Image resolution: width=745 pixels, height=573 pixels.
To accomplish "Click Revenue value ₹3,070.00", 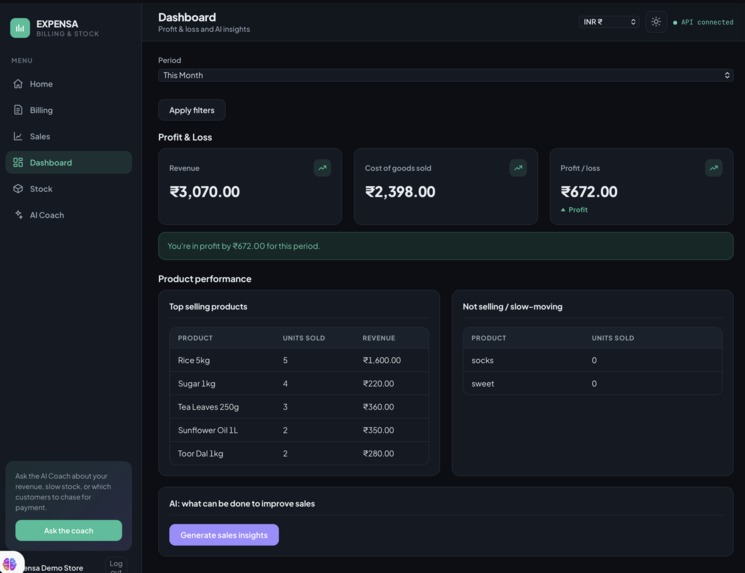I will pos(205,191).
